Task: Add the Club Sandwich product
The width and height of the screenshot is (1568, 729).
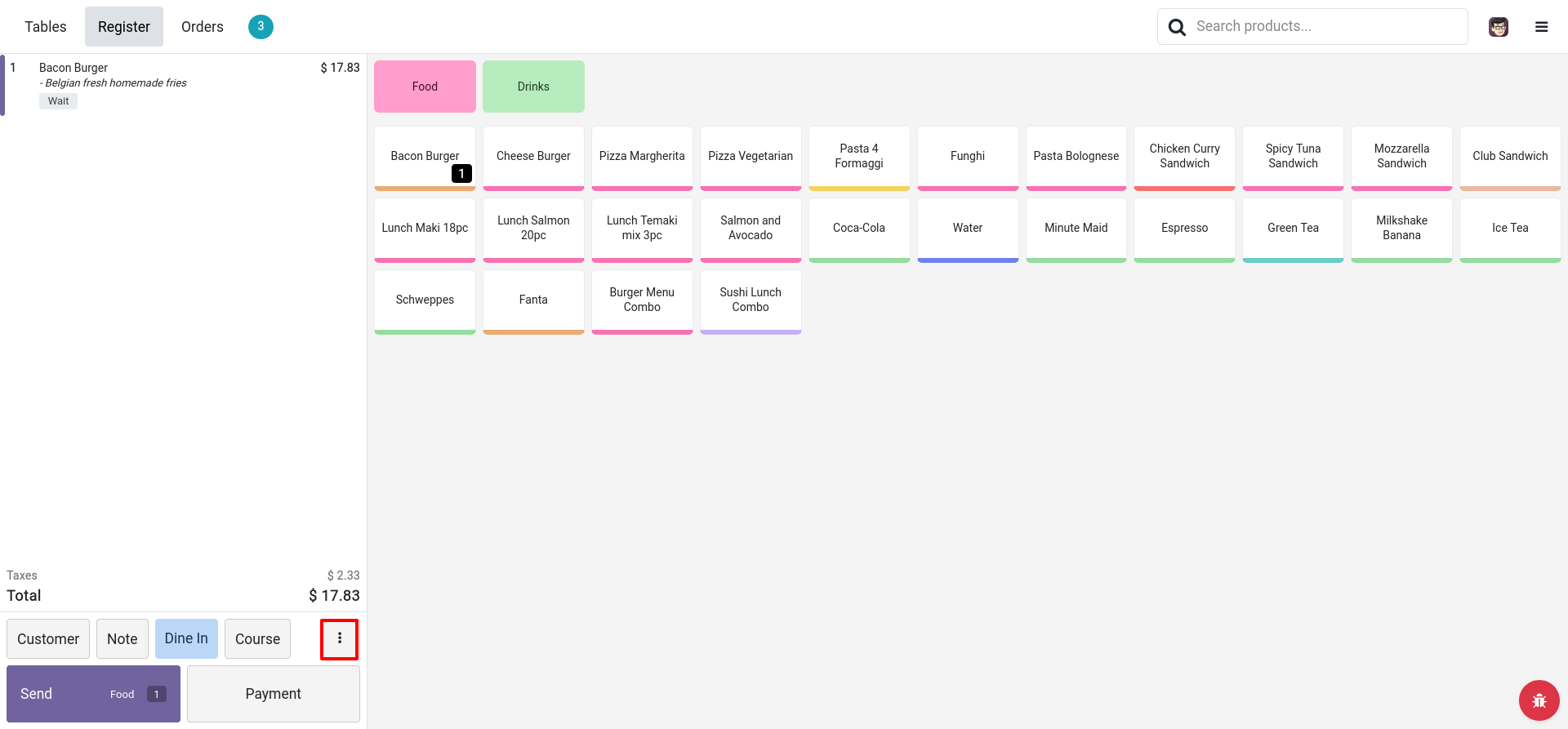Action: click(1511, 158)
